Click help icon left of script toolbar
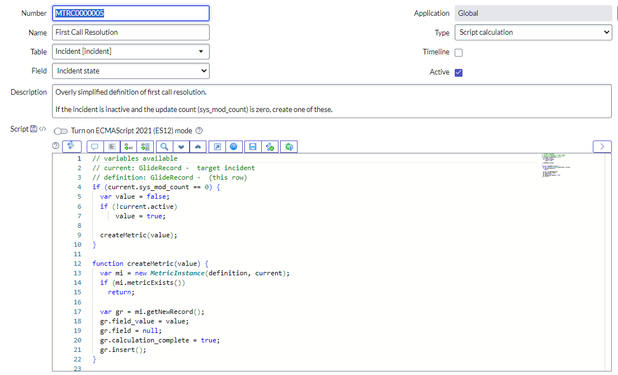The width and height of the screenshot is (618, 375). (x=56, y=146)
